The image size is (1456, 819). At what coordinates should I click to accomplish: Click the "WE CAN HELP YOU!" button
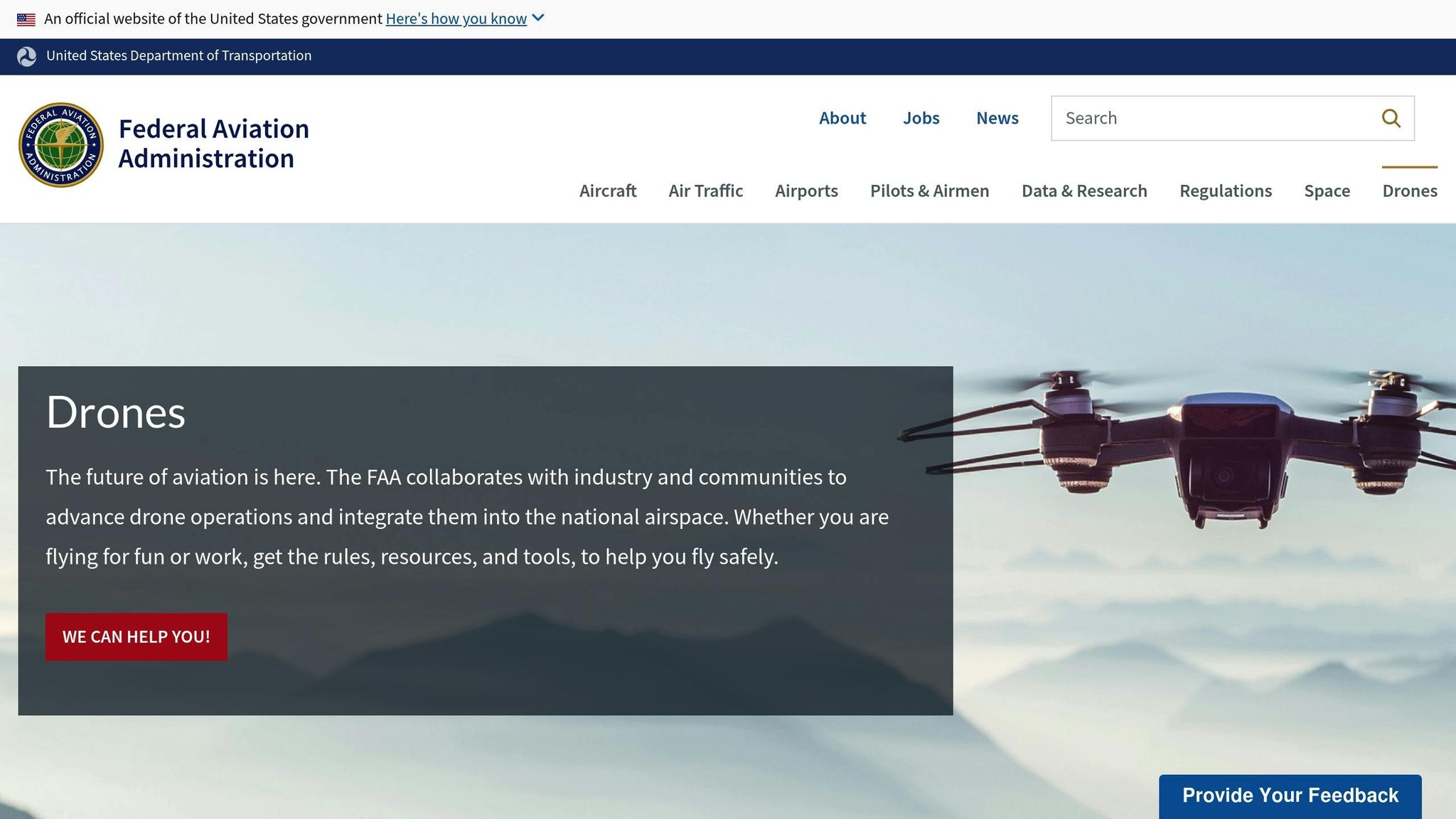point(136,637)
